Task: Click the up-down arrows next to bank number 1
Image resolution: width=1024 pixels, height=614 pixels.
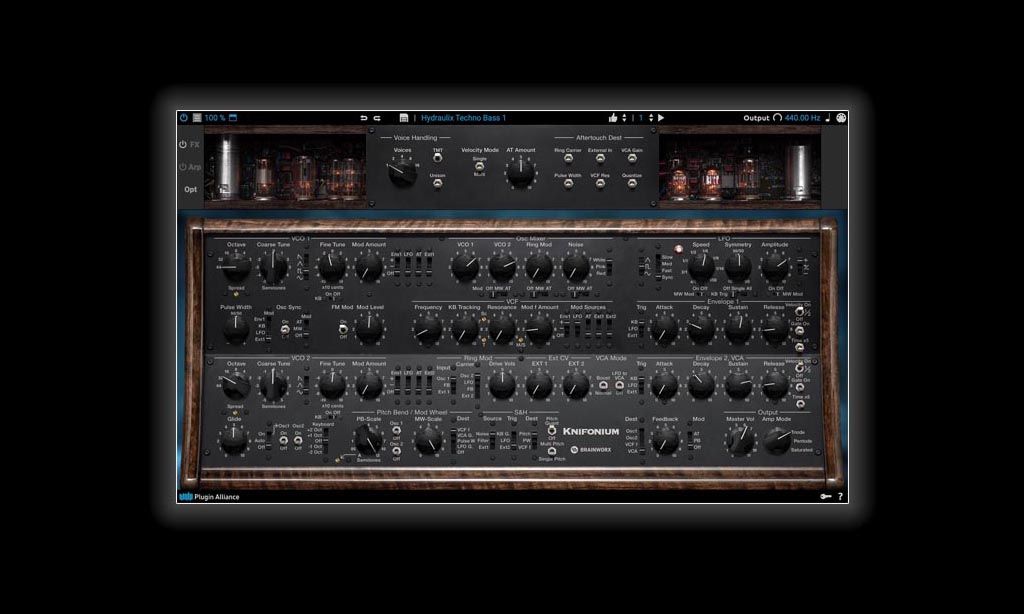Action: point(650,118)
